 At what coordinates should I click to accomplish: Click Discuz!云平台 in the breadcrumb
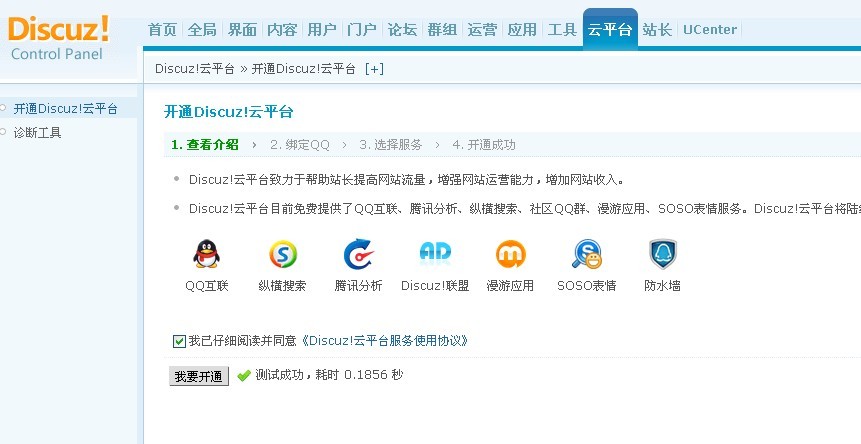[195, 69]
